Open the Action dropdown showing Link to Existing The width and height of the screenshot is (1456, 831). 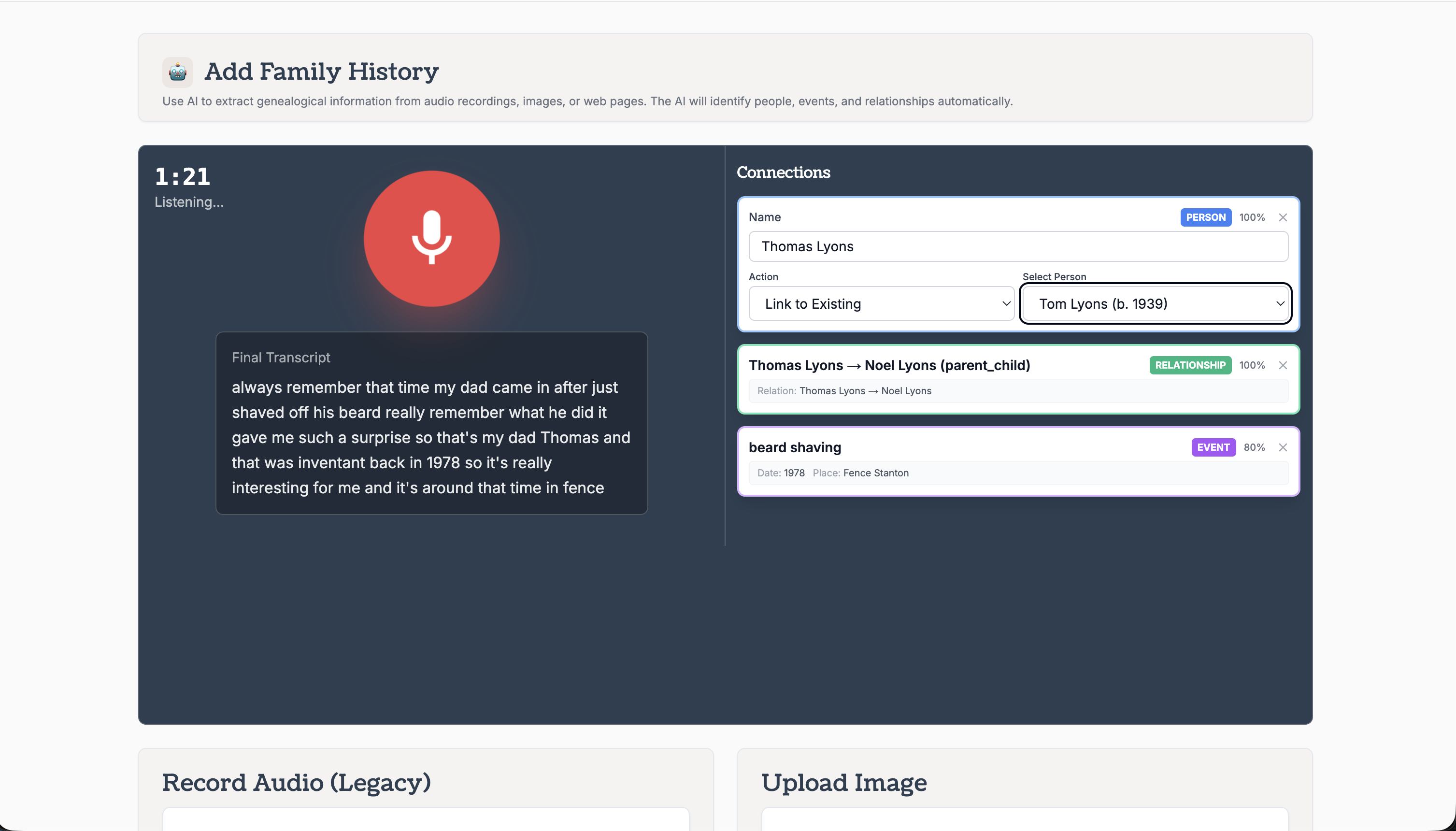882,303
